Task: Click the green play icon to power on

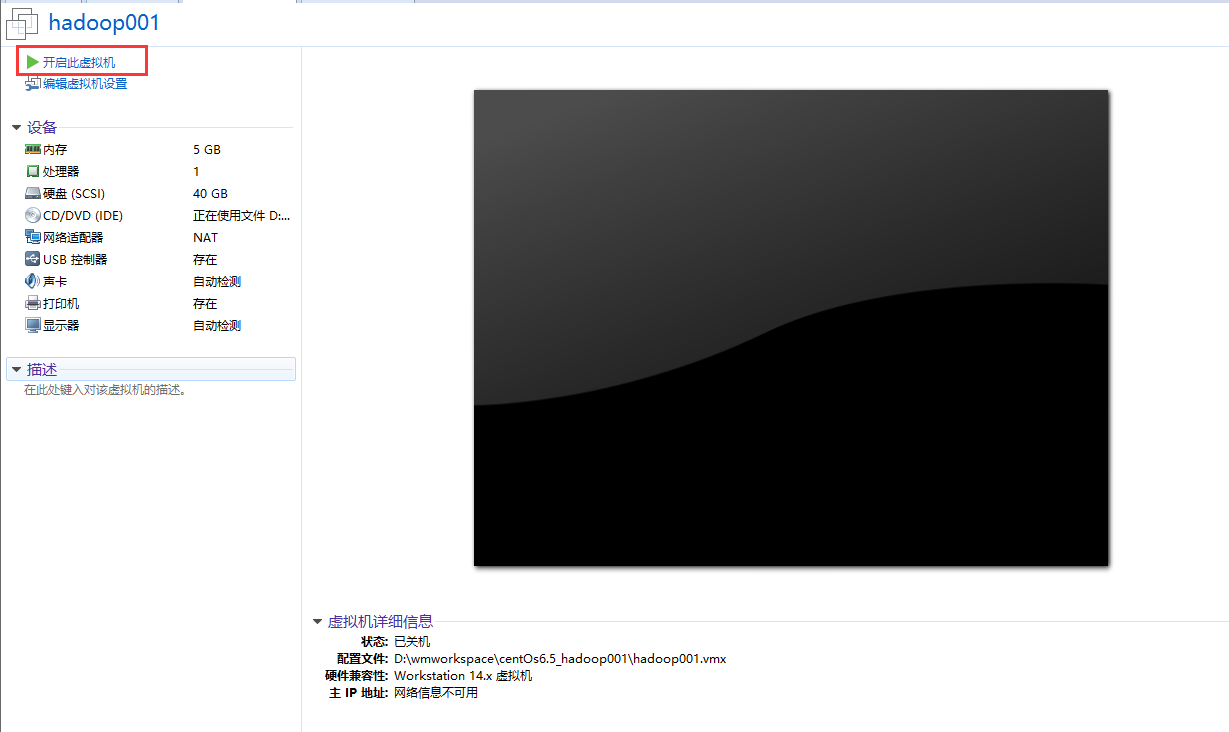Action: pos(33,62)
